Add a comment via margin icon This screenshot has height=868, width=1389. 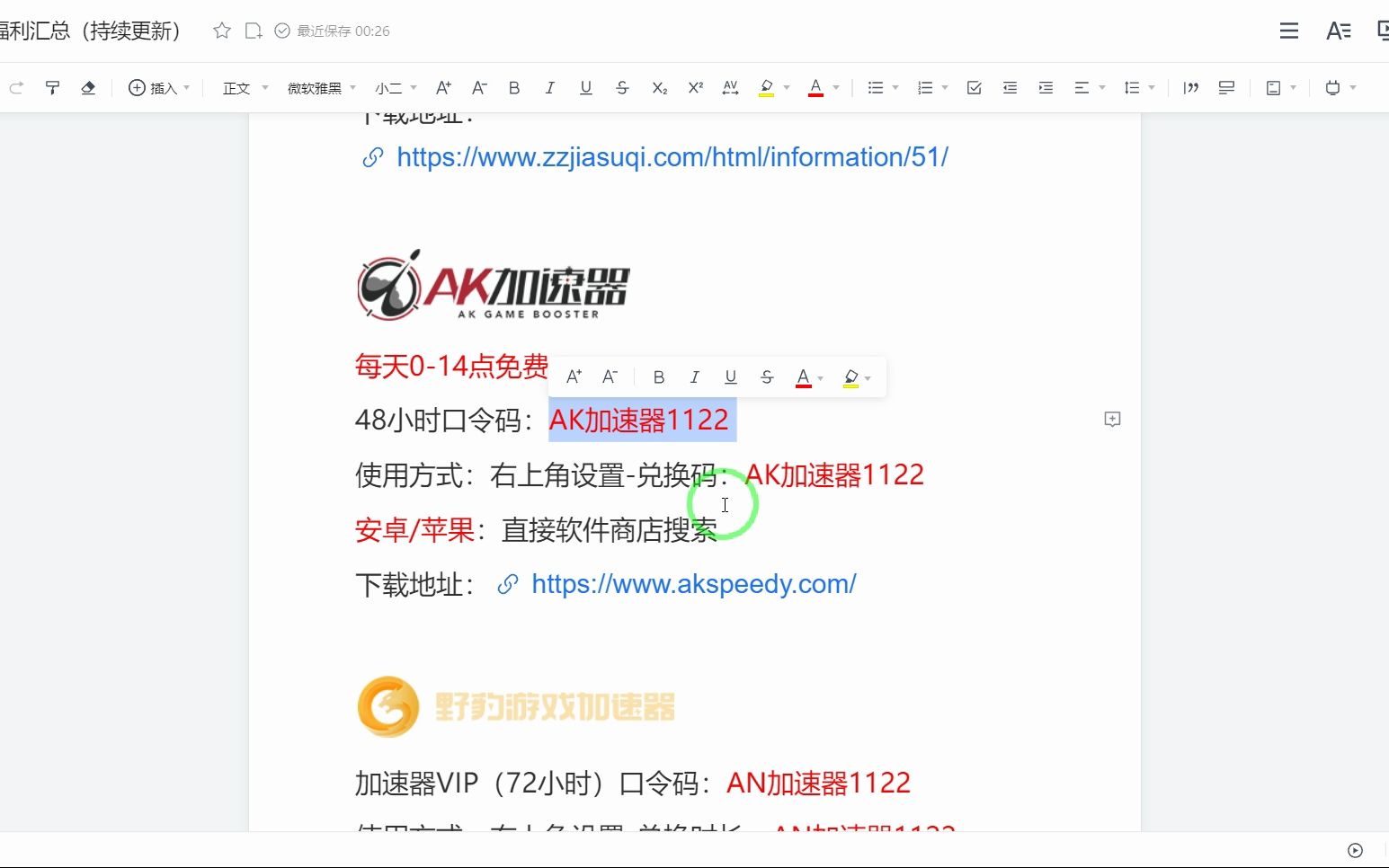pos(1112,420)
